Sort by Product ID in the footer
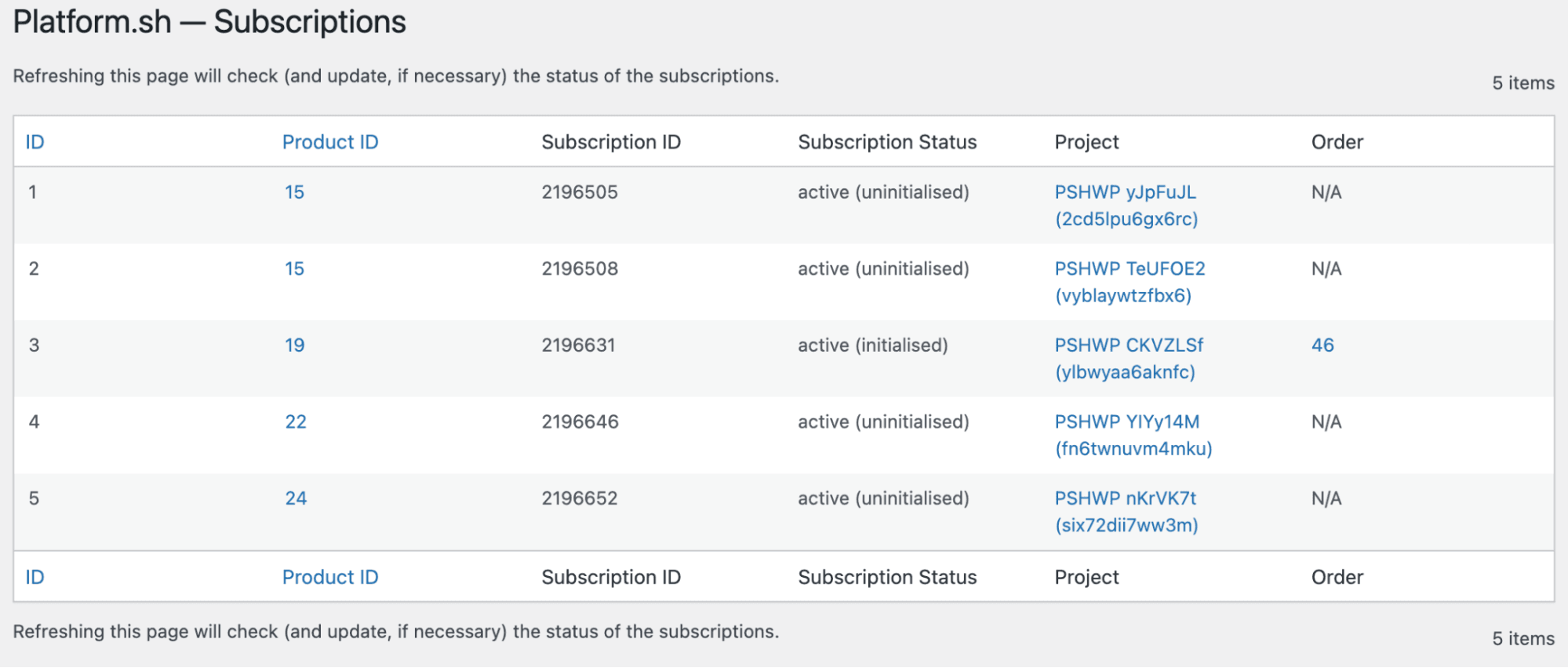 point(330,577)
